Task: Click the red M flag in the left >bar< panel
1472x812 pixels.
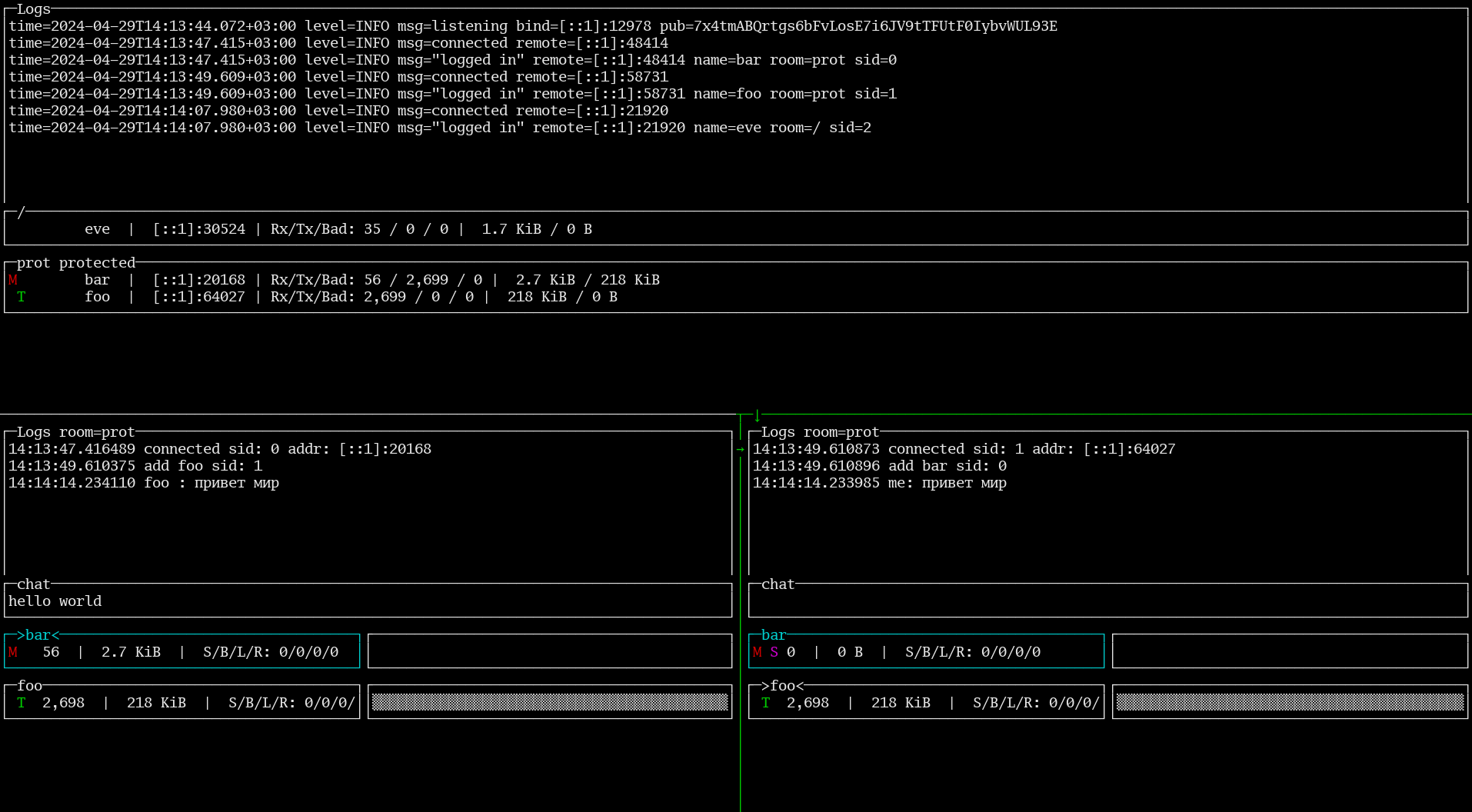Action: tap(13, 652)
